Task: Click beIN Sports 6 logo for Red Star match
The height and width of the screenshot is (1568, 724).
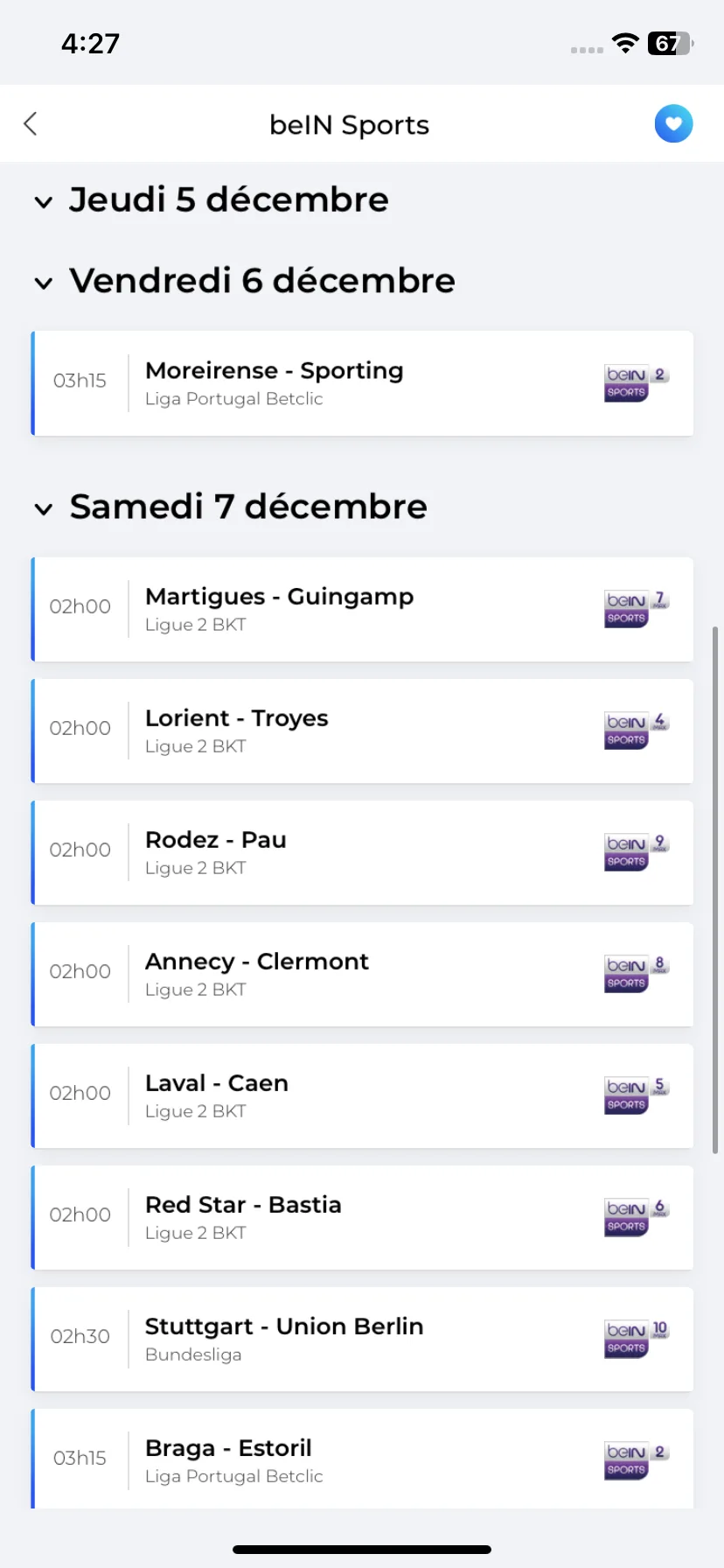Action: coord(637,1217)
